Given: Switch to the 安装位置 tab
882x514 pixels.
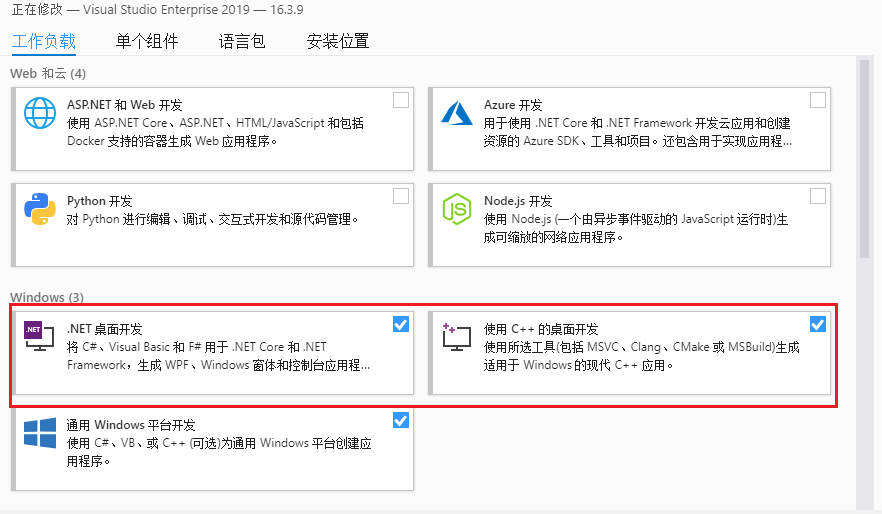Looking at the screenshot, I should pos(338,41).
